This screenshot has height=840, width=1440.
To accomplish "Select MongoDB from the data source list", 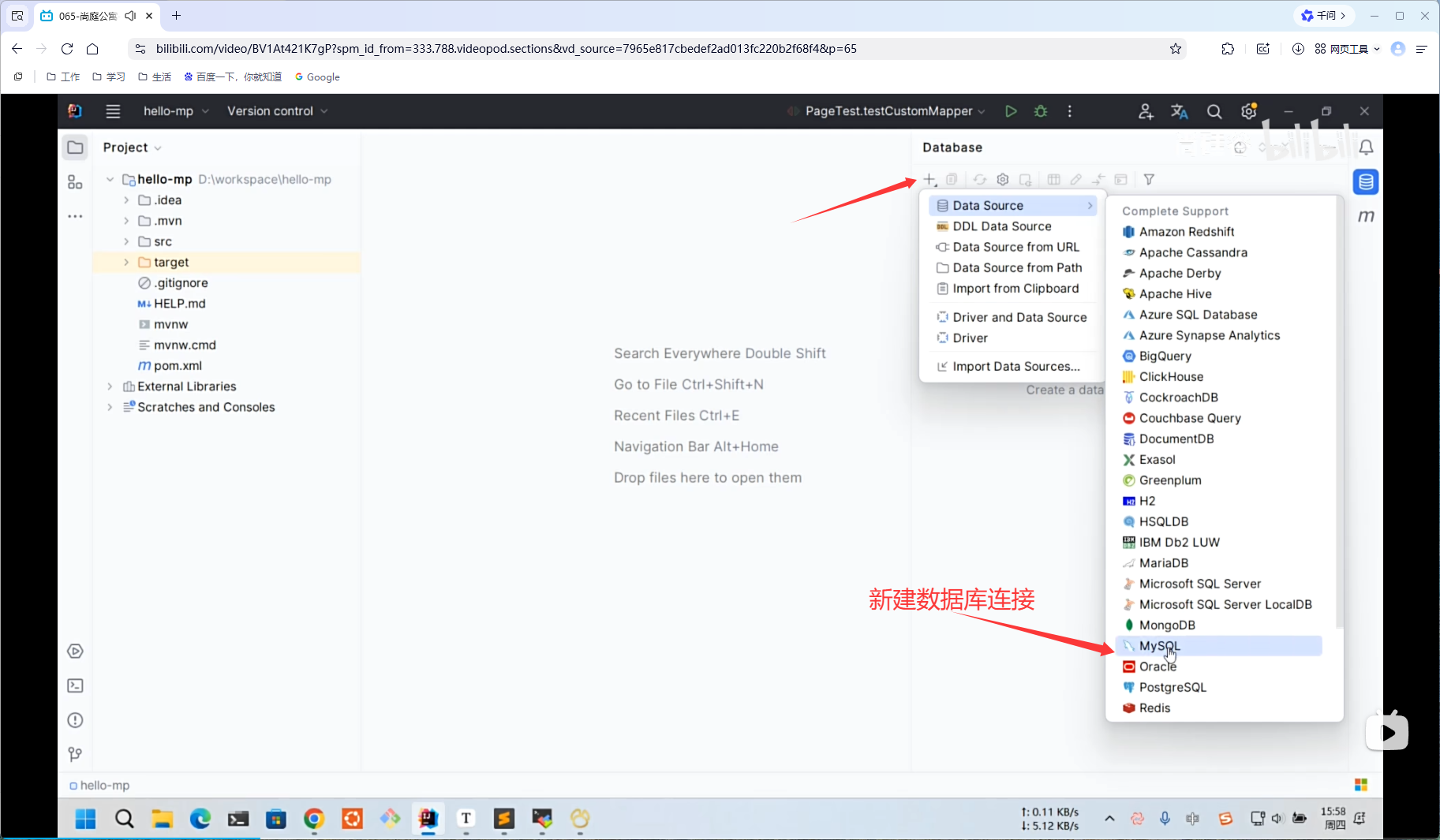I will coord(1218,625).
